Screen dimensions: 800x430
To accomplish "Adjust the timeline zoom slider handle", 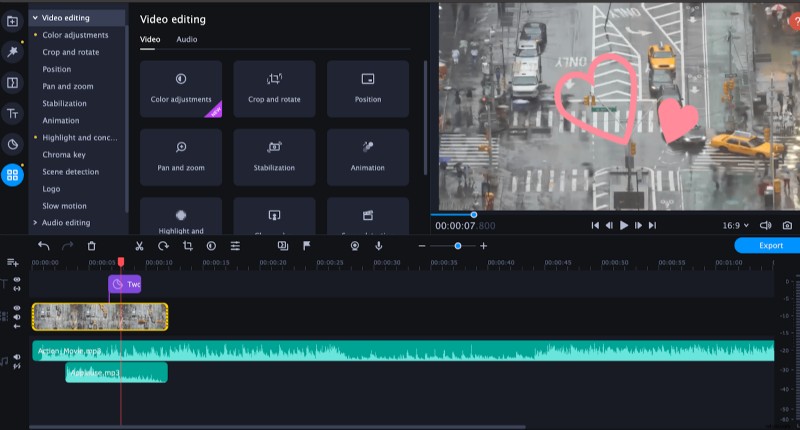I will coord(458,246).
